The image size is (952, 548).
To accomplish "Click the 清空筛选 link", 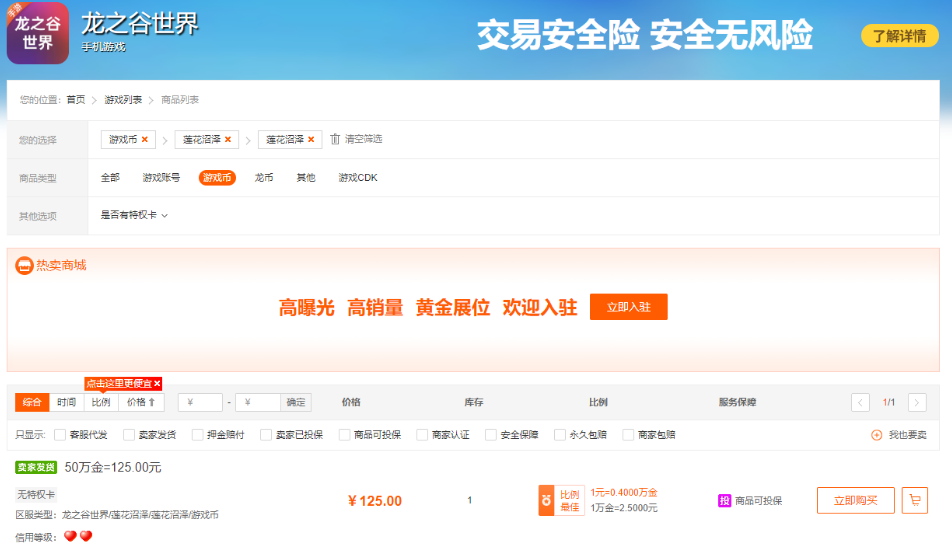I will pos(364,139).
